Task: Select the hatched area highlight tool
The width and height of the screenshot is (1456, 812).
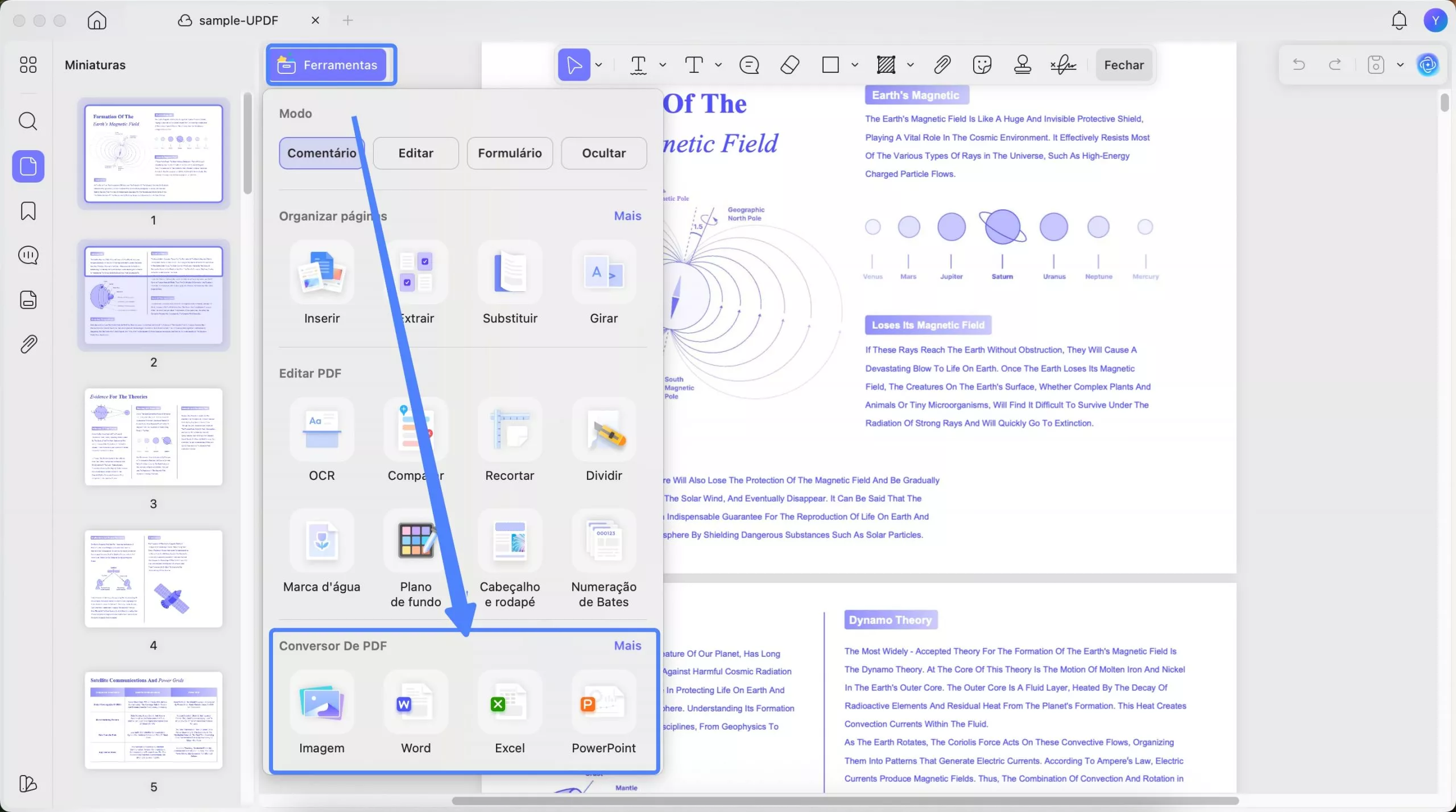Action: click(886, 65)
